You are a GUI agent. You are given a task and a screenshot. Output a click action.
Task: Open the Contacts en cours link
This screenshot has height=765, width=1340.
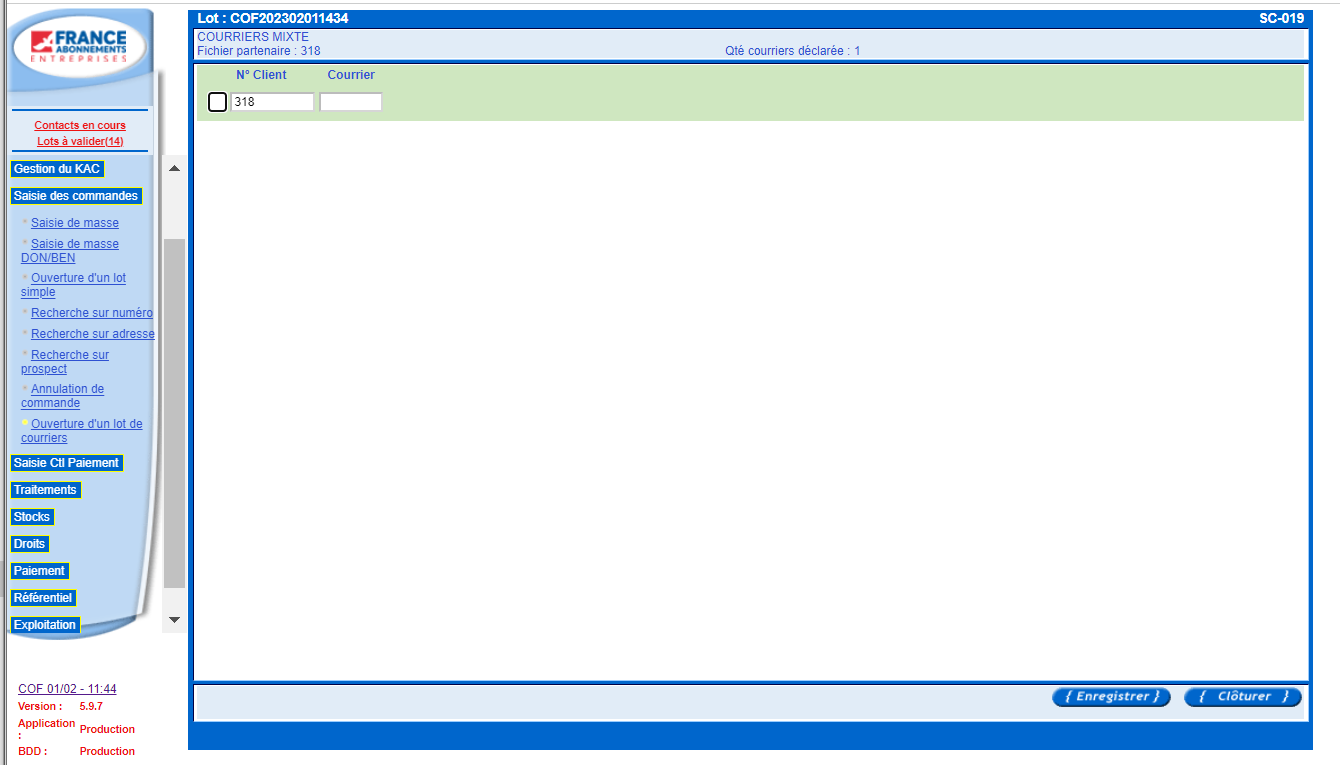click(x=80, y=125)
